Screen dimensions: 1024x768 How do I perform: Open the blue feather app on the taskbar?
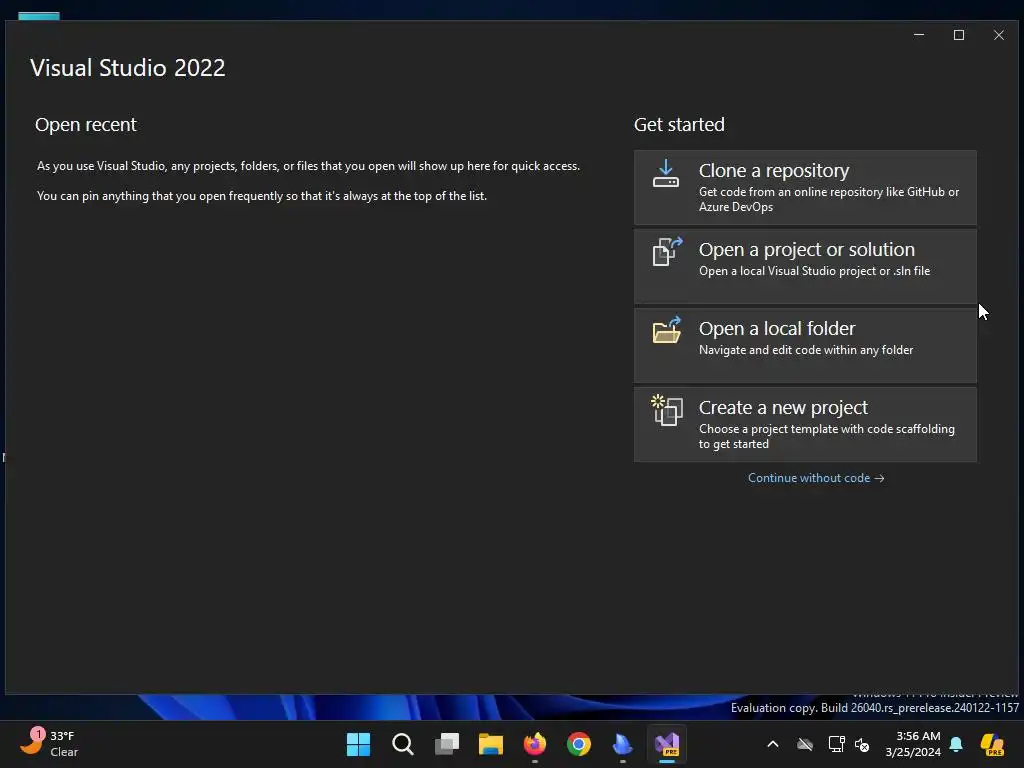(x=622, y=744)
